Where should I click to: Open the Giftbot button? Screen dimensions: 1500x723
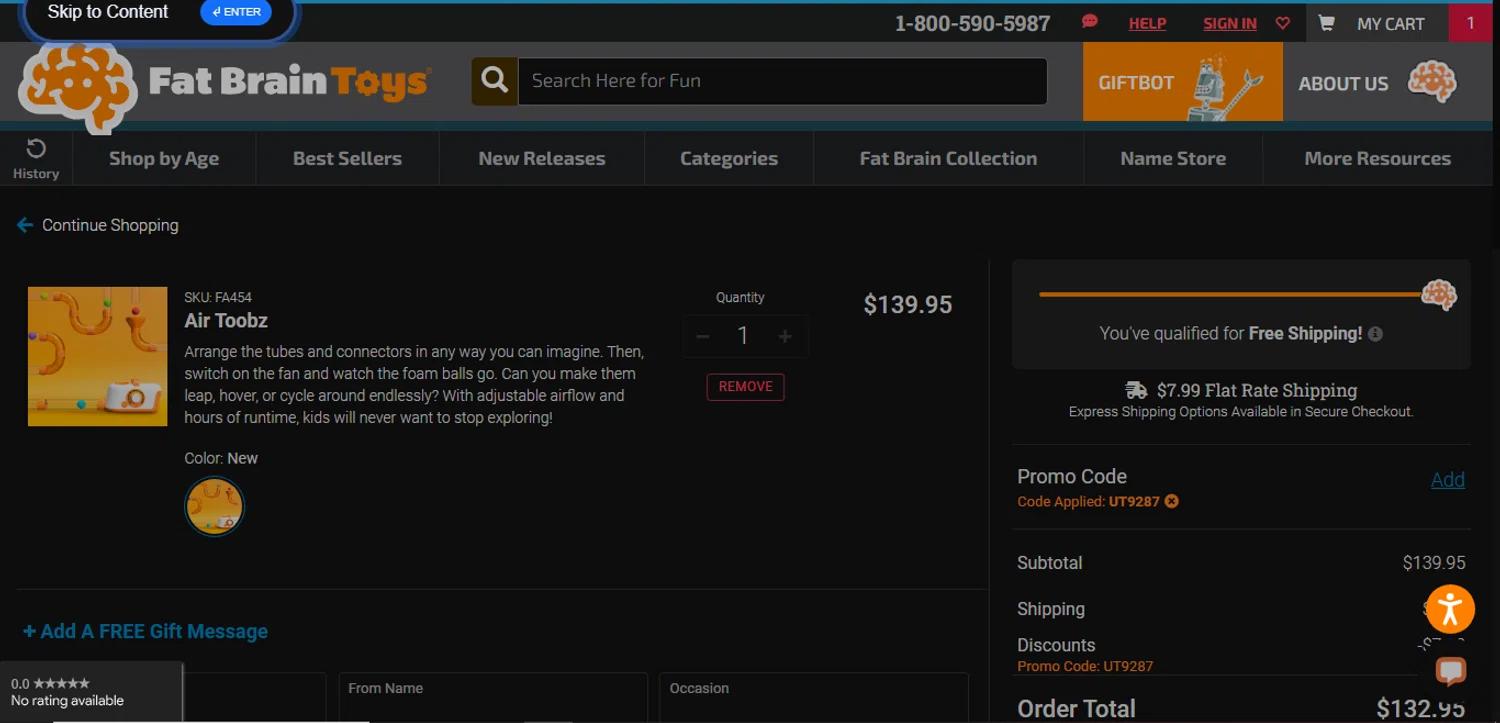(x=1182, y=82)
